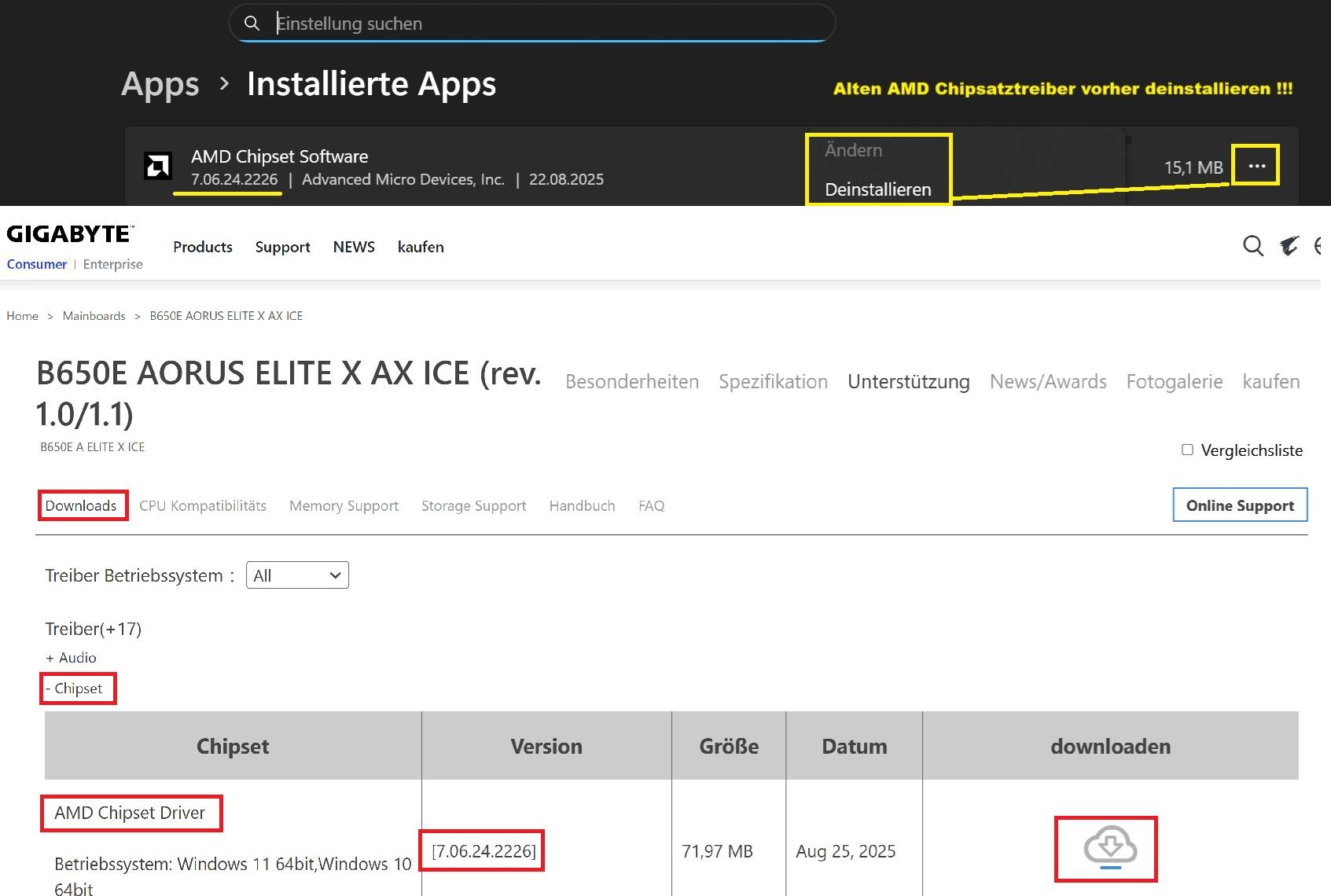
Task: Click the AMD Chipset Driver name in table
Action: point(130,813)
